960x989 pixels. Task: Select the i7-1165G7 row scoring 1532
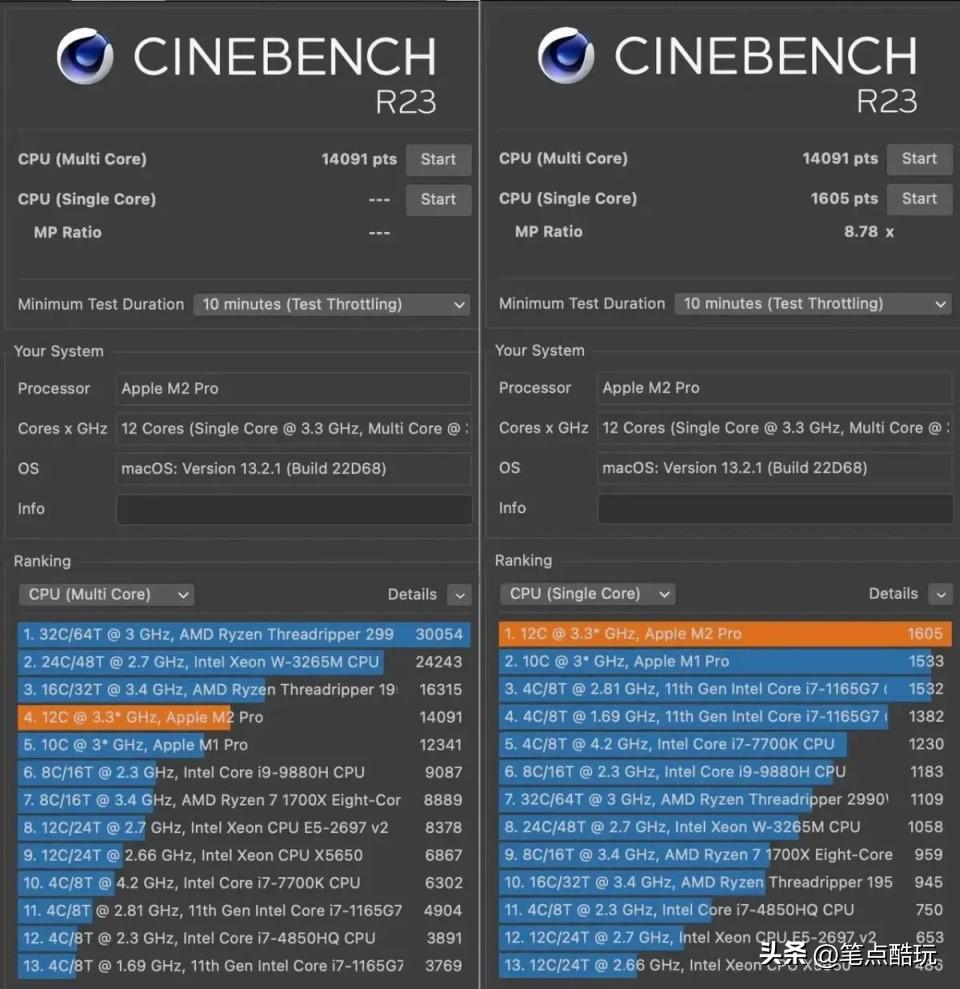(x=725, y=689)
